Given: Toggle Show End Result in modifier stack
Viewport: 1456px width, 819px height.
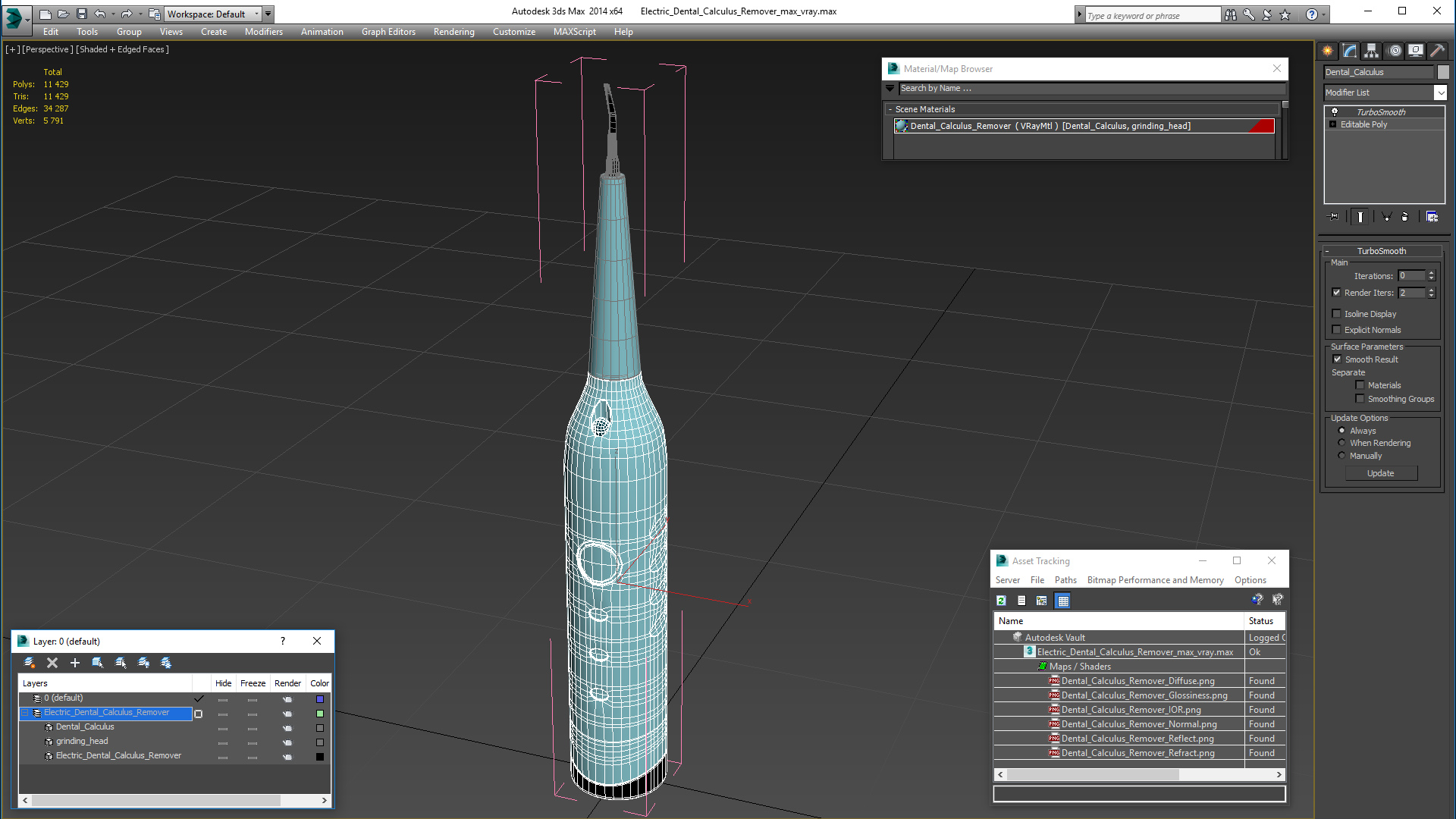Looking at the screenshot, I should (x=1360, y=217).
